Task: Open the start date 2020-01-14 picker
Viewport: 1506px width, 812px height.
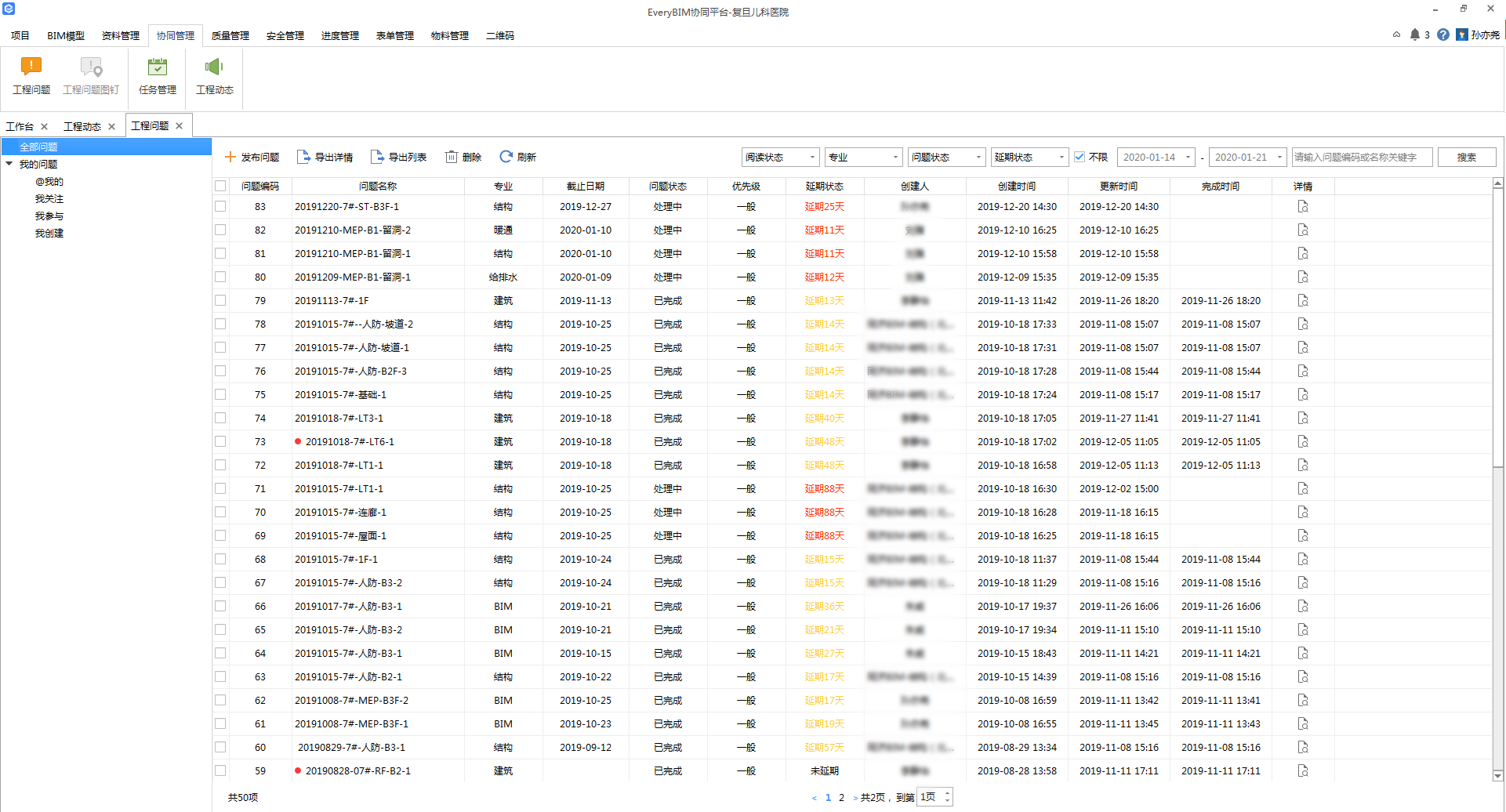Action: 1156,157
